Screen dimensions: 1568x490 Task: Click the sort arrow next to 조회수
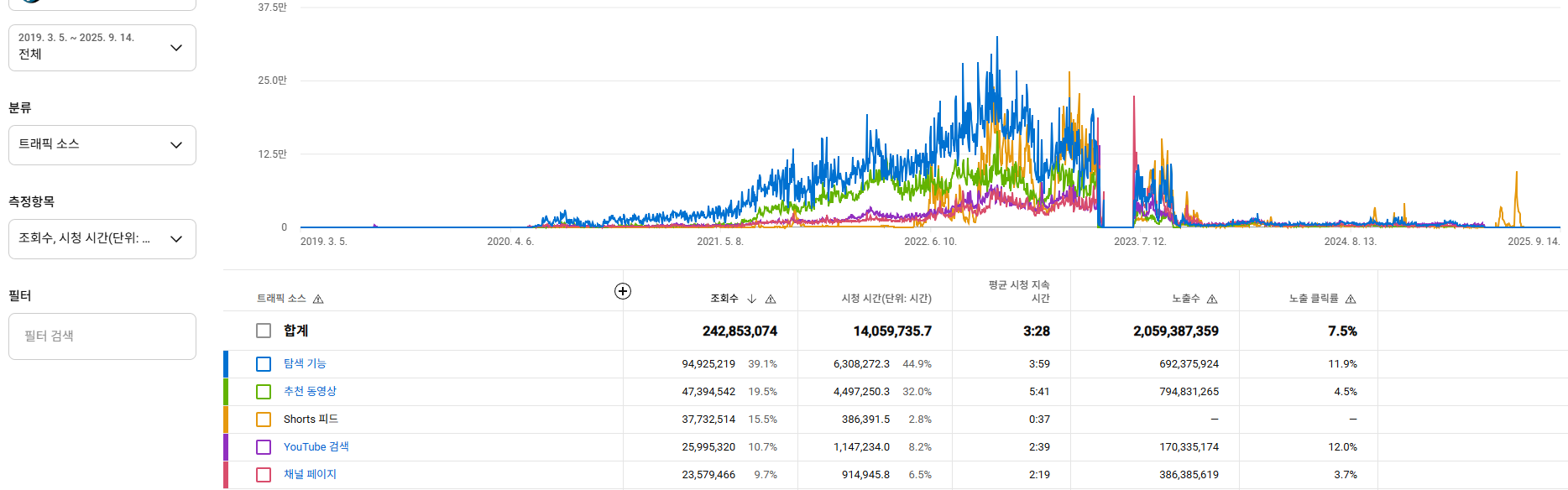pyautogui.click(x=752, y=299)
